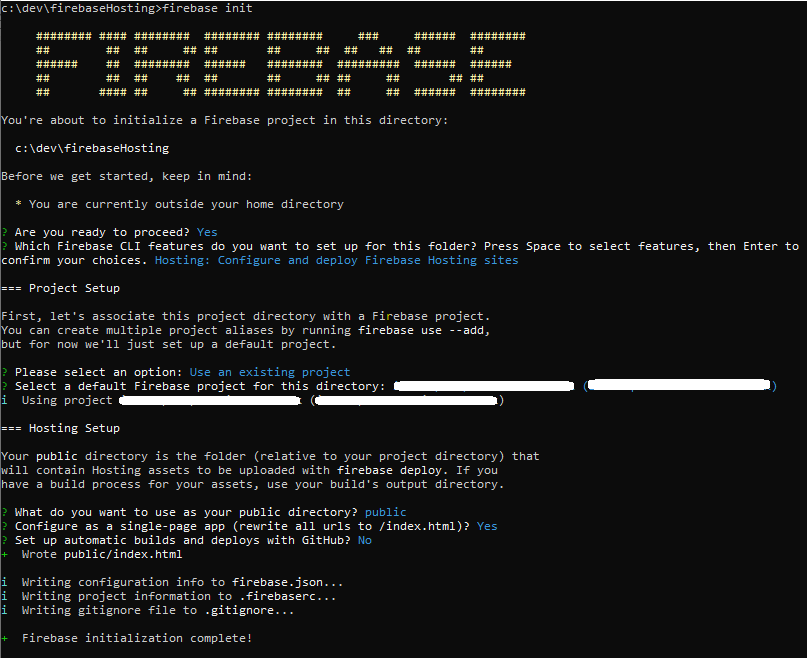Click 'Firebase initialization complete!' message
808x658 pixels.
tap(137, 638)
